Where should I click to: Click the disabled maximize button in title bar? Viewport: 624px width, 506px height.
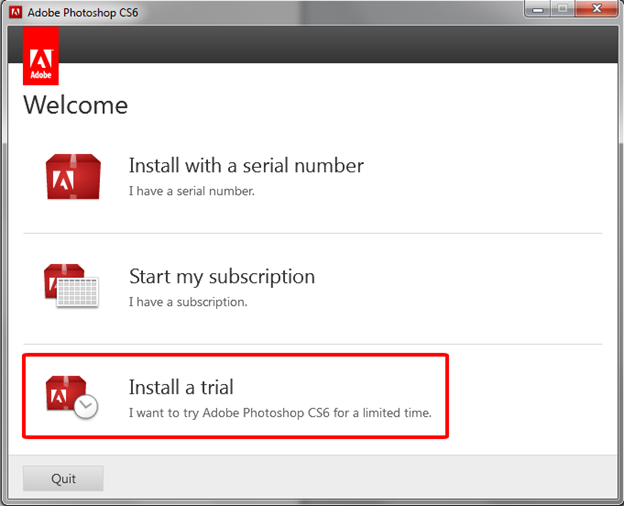[x=562, y=11]
